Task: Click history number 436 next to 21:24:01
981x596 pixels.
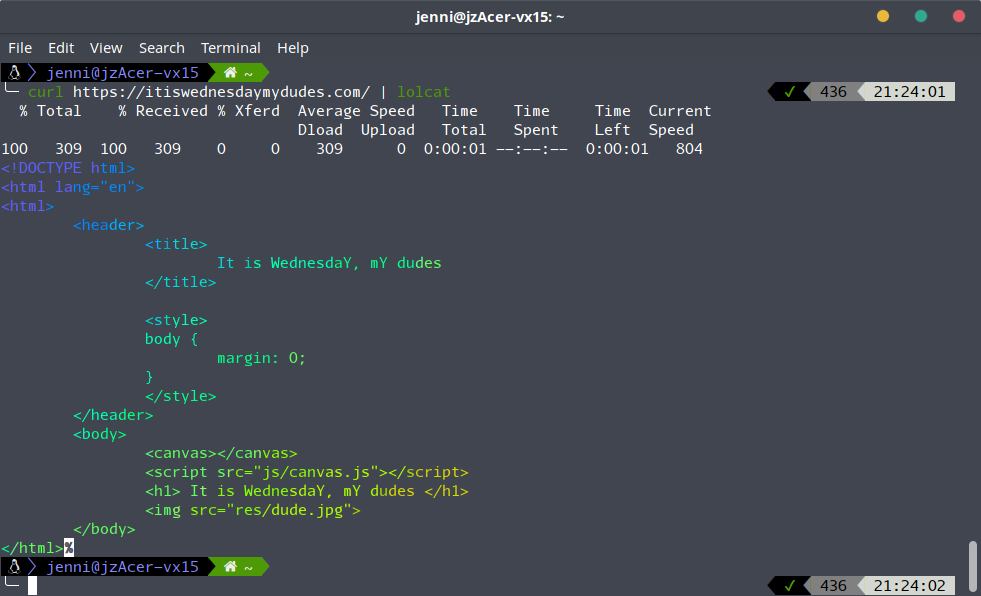Action: point(833,92)
